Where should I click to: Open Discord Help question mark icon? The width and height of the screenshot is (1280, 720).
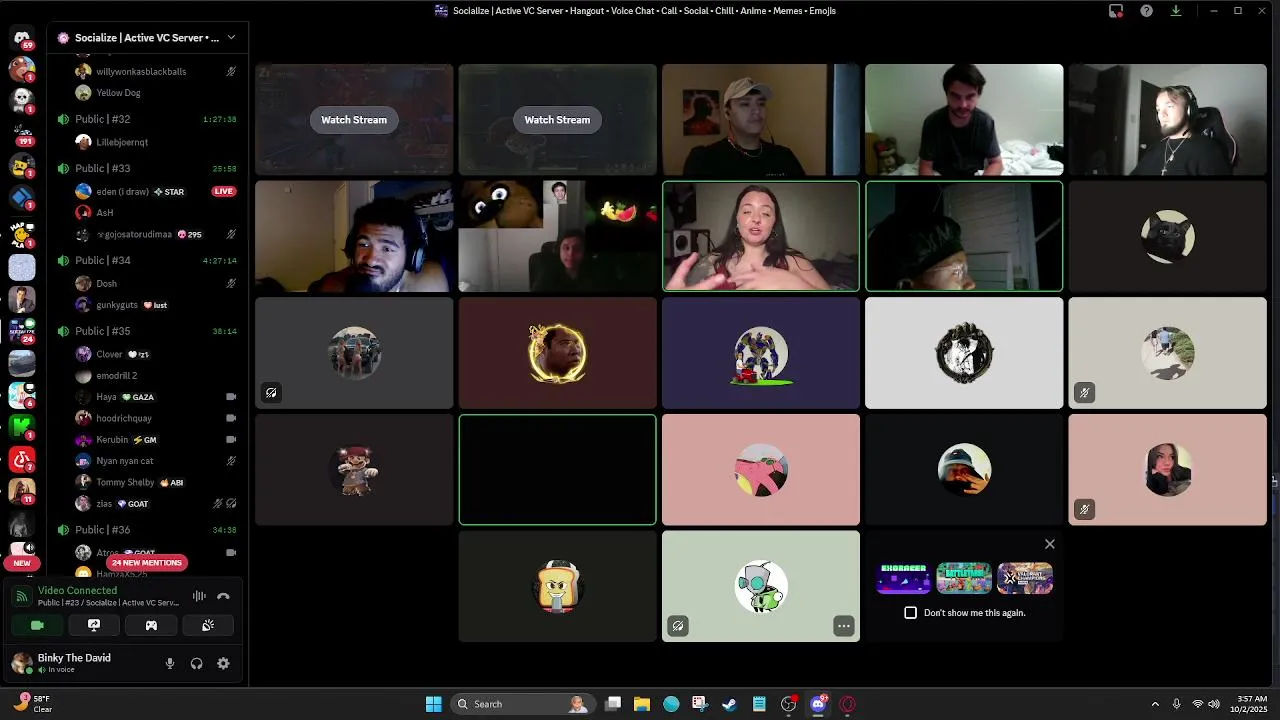[x=1147, y=11]
